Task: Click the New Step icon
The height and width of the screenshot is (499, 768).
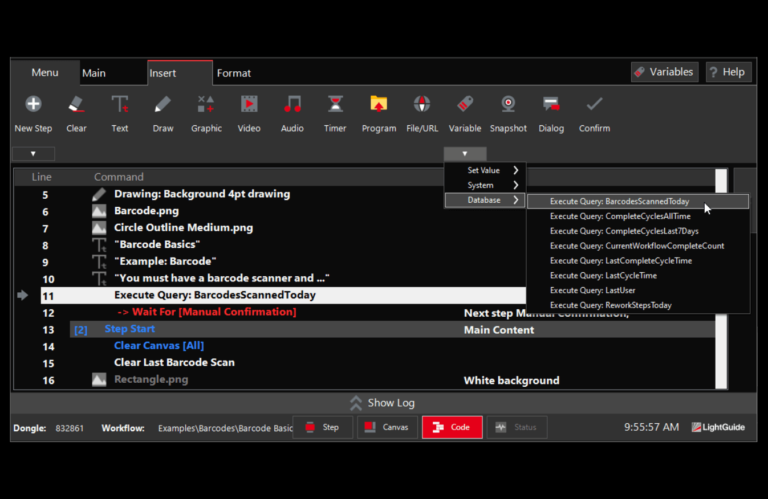Action: click(x=33, y=104)
